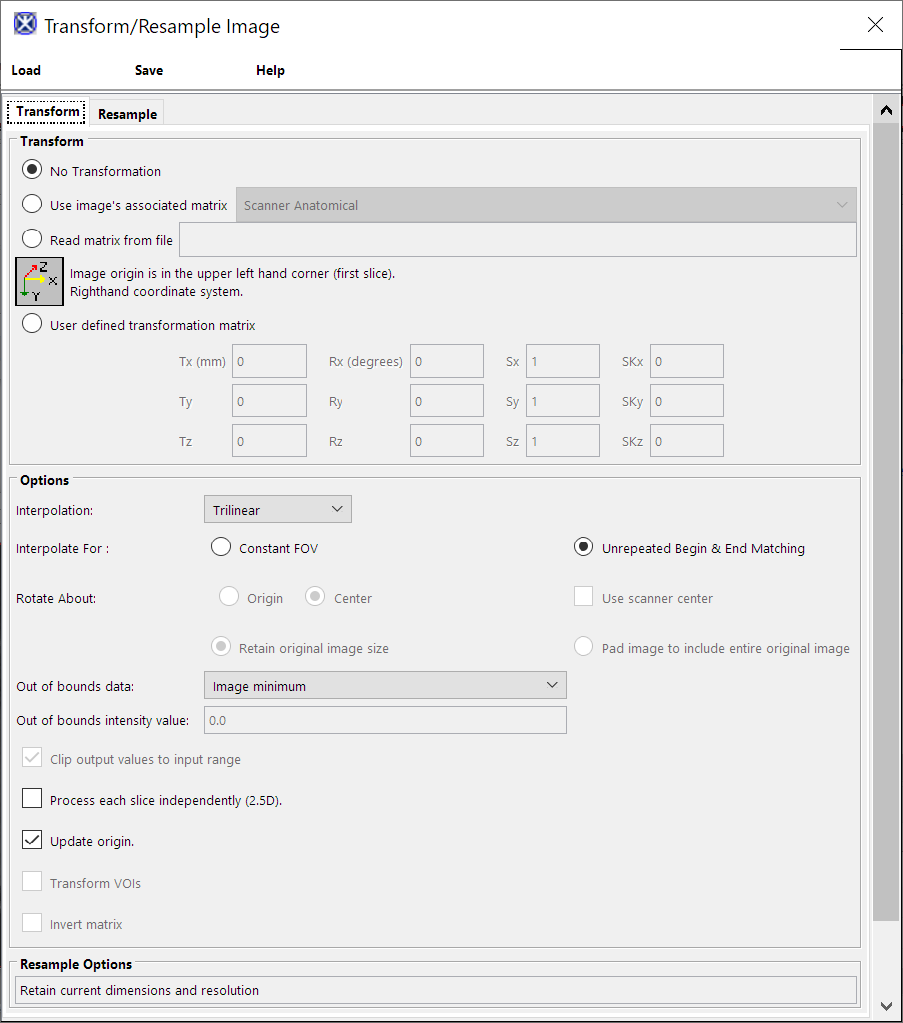Uncheck the Update origin checkbox
Screen dimensions: 903x1023
[x=32, y=841]
